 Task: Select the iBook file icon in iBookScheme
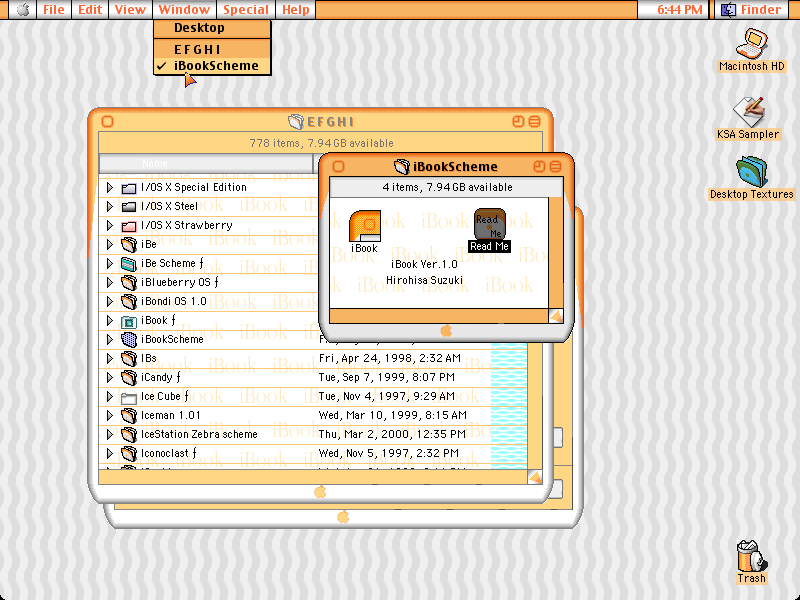tap(365, 226)
